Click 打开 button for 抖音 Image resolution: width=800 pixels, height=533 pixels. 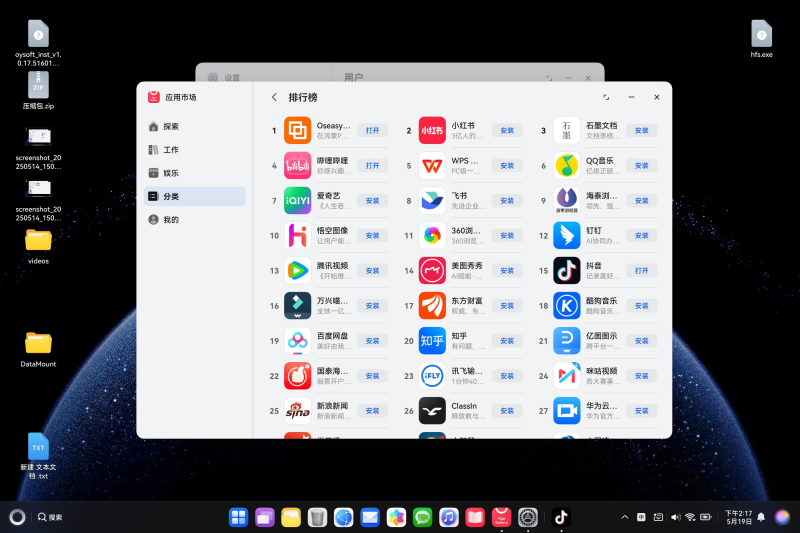coord(642,271)
